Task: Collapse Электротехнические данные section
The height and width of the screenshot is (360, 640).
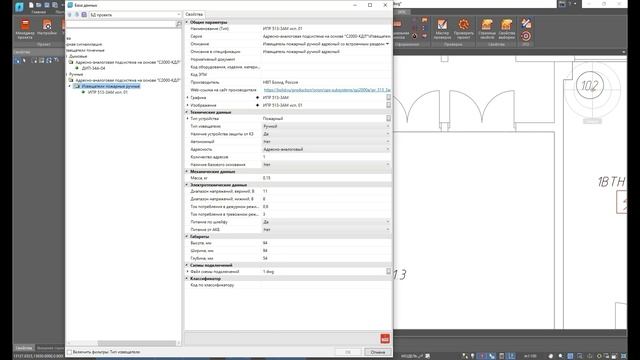Action: coord(187,184)
